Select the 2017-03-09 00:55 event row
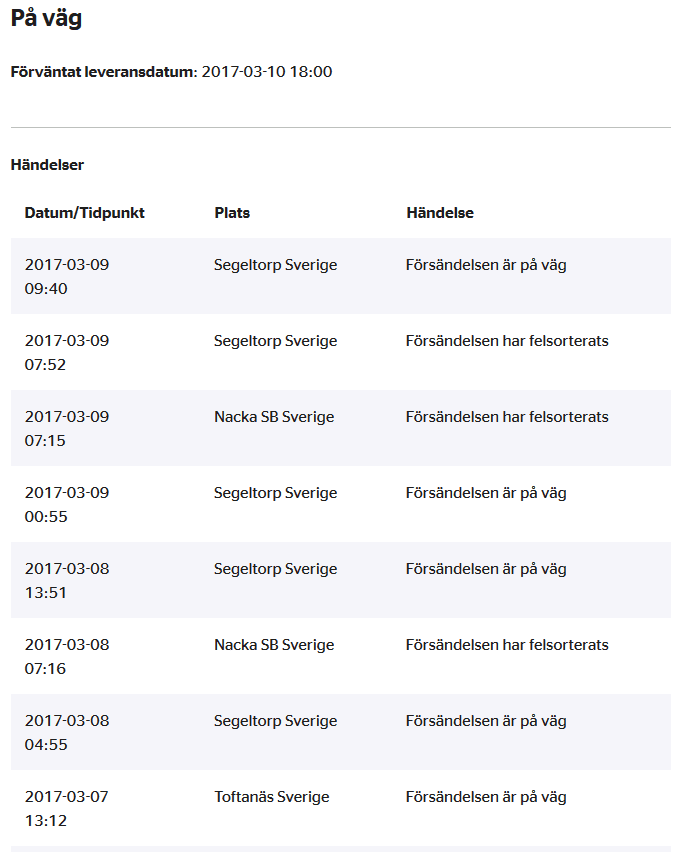678x852 pixels. pyautogui.click(x=341, y=504)
